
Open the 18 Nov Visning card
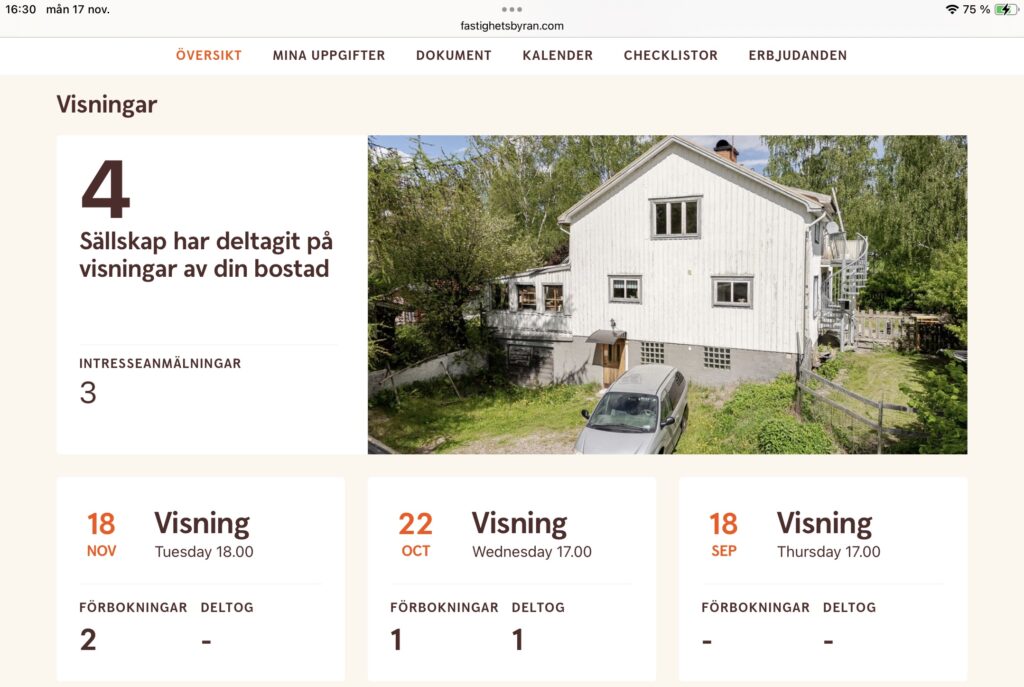pos(200,579)
